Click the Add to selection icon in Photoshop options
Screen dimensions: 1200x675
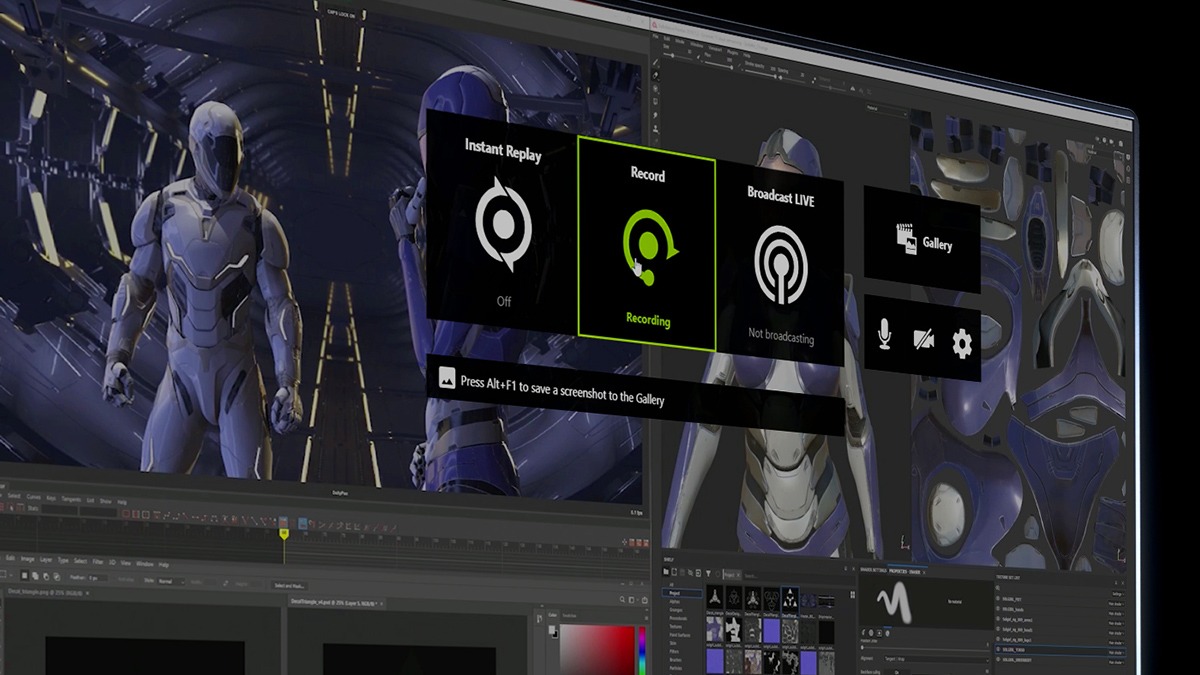pos(34,576)
